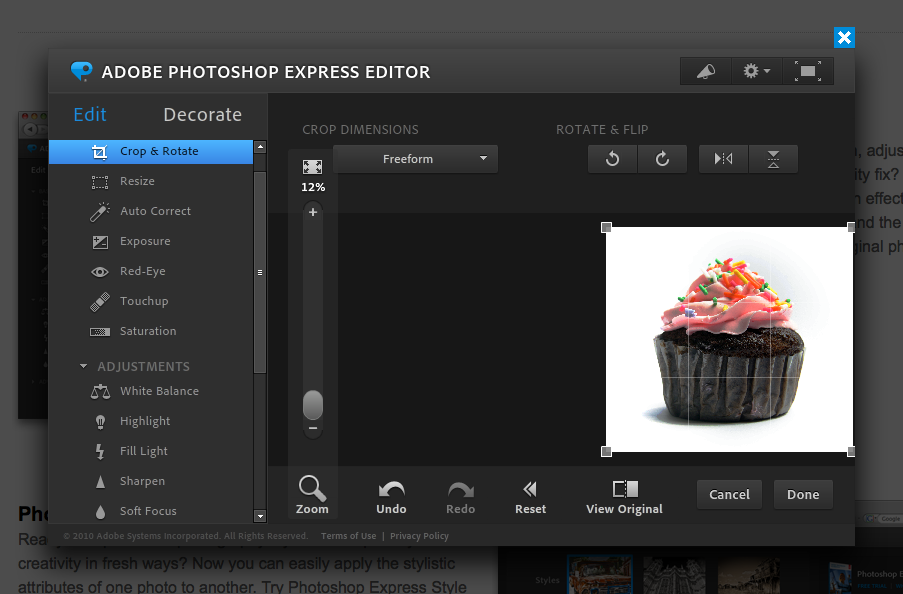The image size is (903, 594).
Task: Click the bottom-left crop handle
Action: pos(606,452)
